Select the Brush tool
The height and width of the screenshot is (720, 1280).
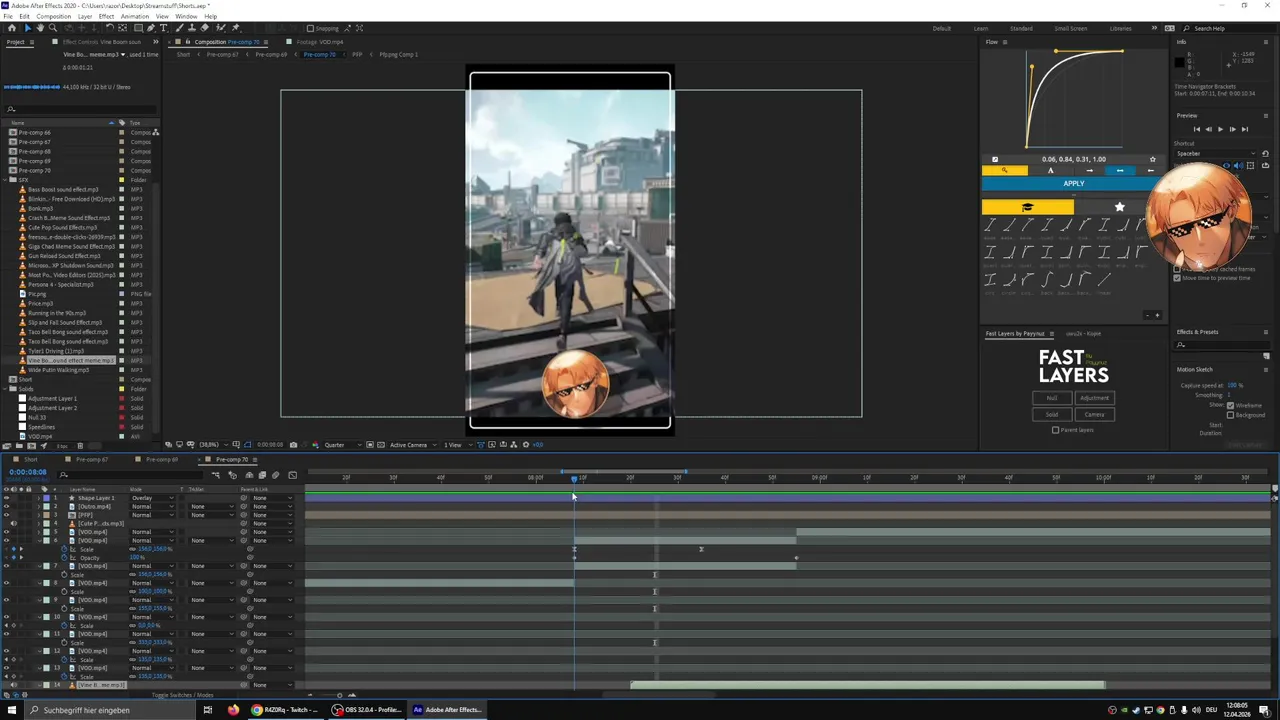point(179,28)
